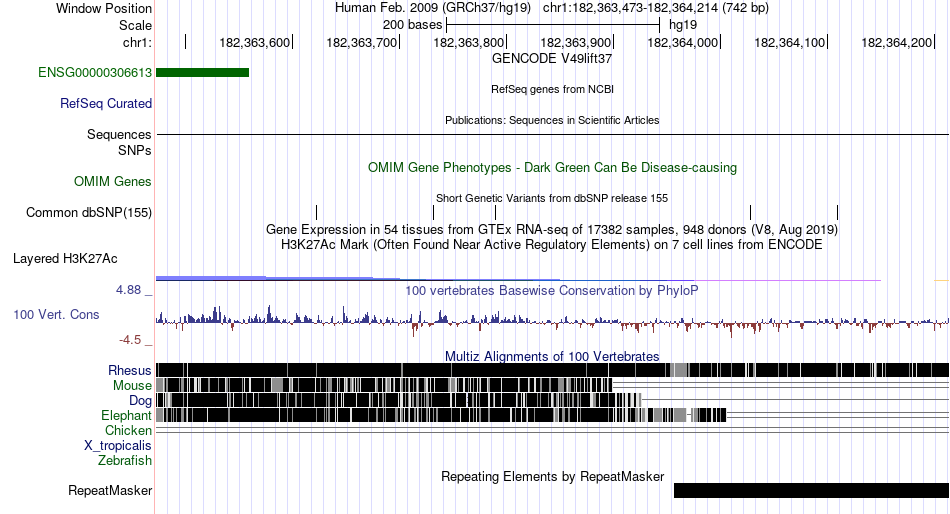
Task: Click the 182,363,800 ruler position
Action: click(x=468, y=42)
